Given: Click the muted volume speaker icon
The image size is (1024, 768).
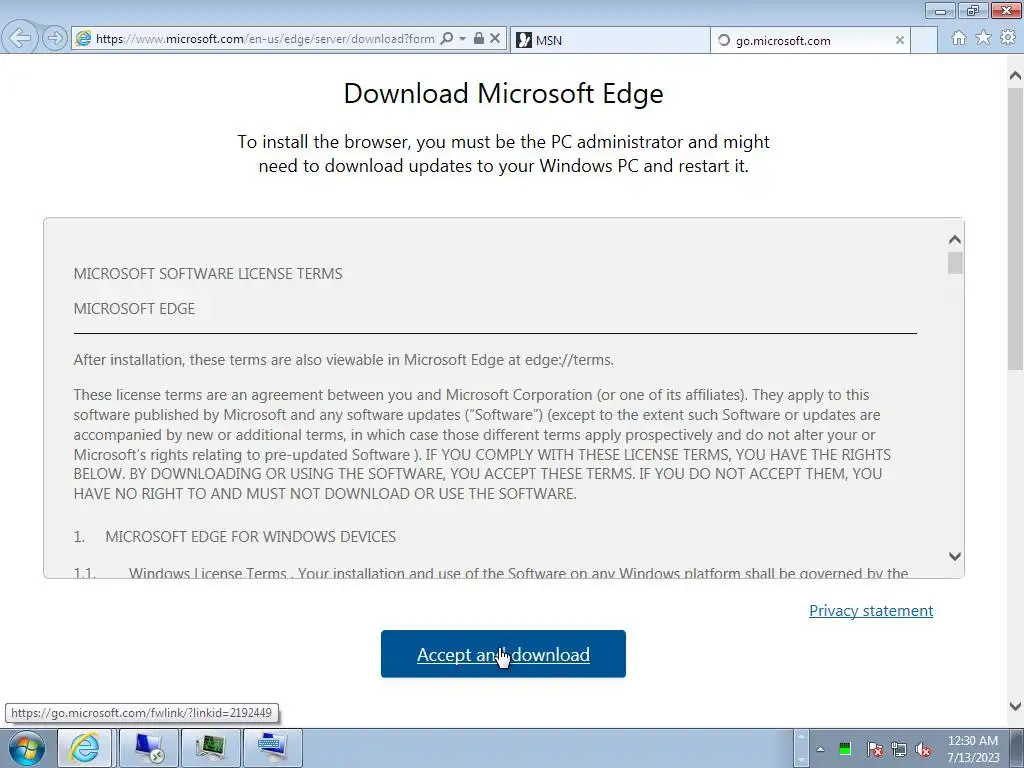Looking at the screenshot, I should pyautogui.click(x=923, y=749).
